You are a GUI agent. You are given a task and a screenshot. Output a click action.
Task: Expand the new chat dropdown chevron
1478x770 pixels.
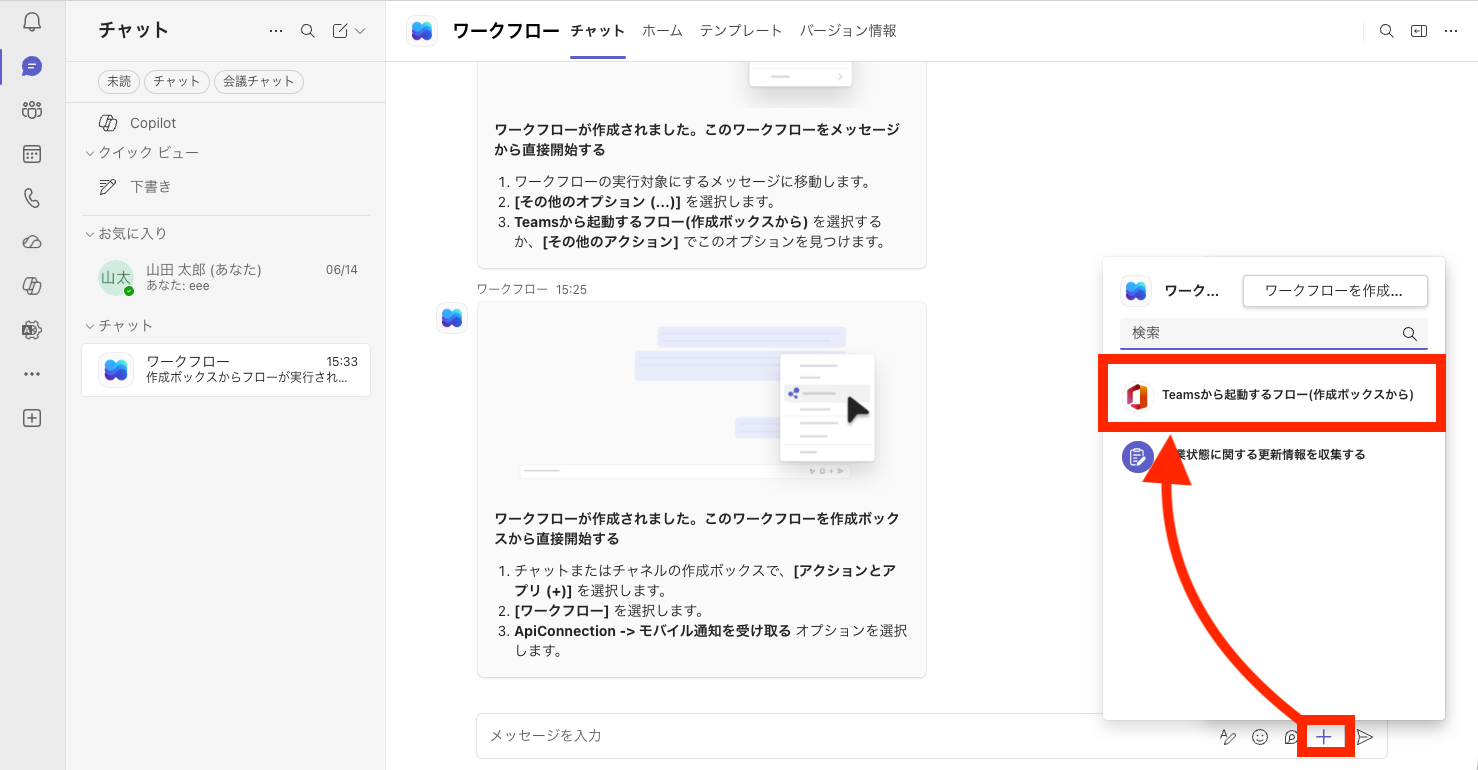(x=360, y=31)
